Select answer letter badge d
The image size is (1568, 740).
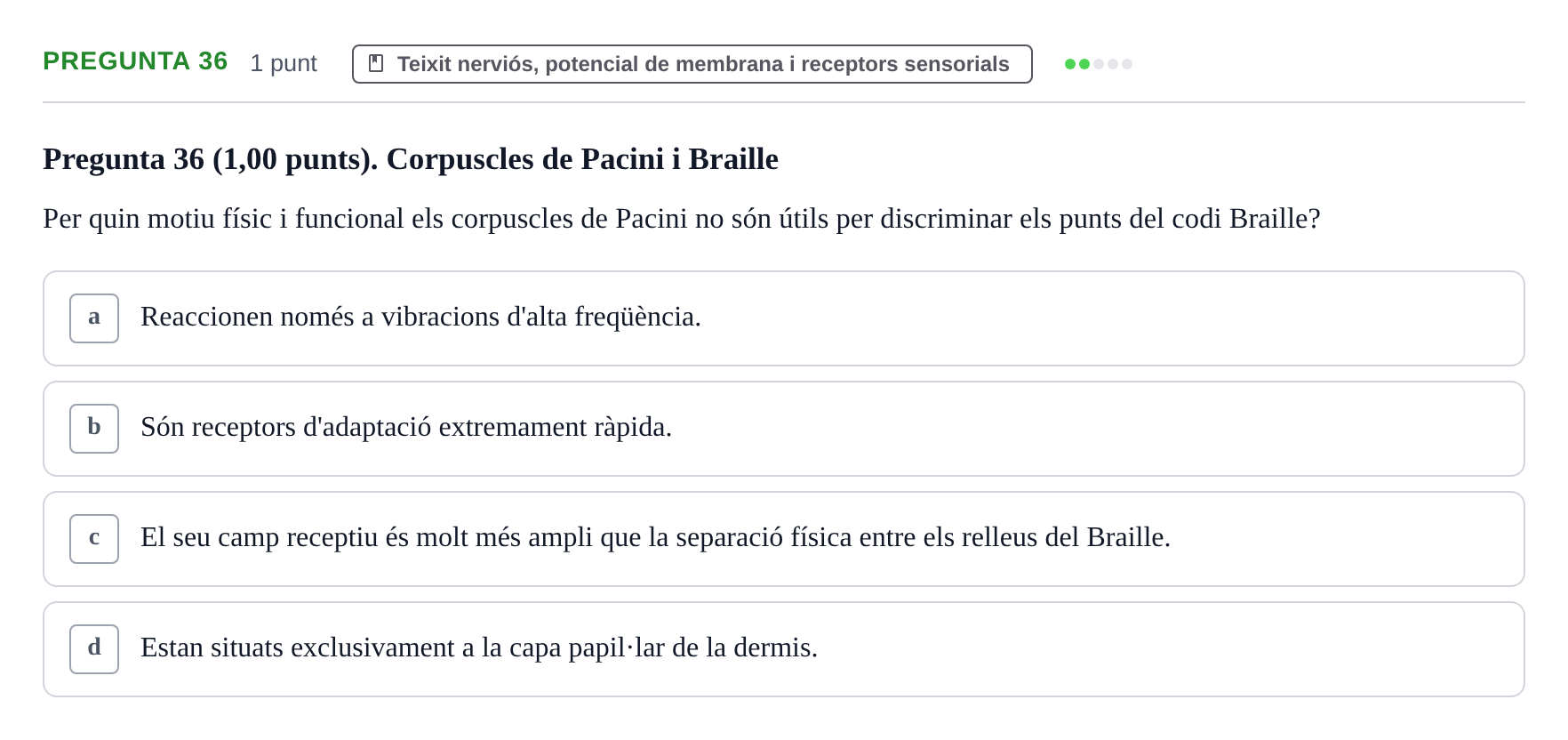point(94,649)
